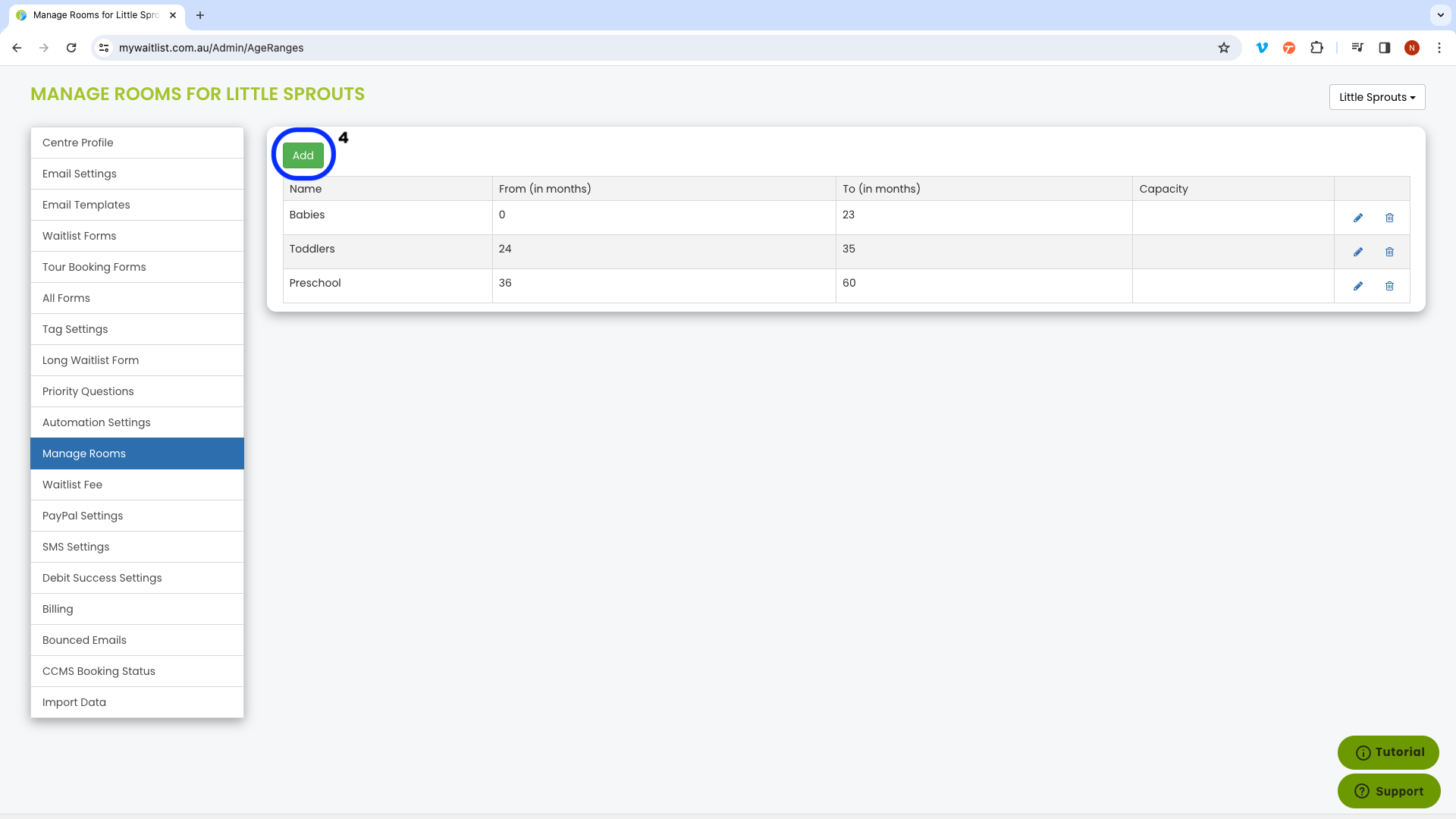
Task: Open Waitlist Fee in sidebar
Action: coord(137,485)
